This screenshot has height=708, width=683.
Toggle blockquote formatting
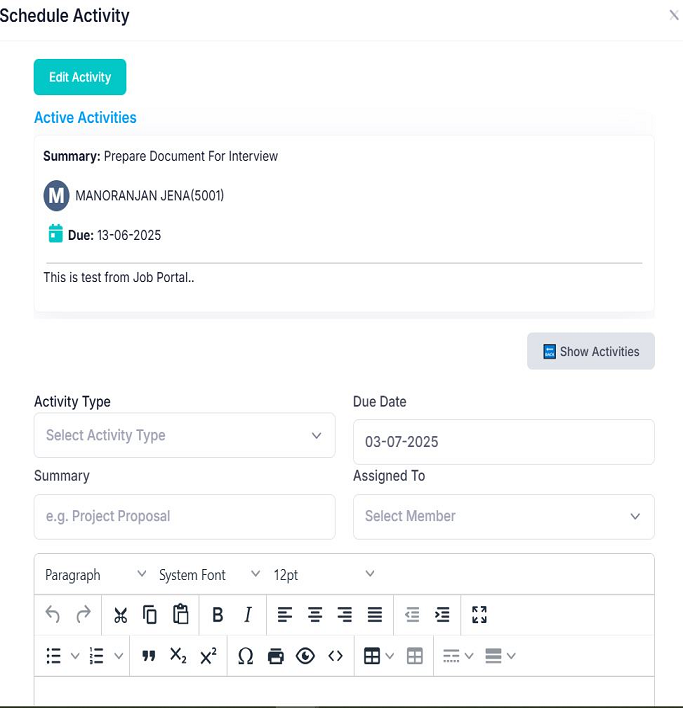point(149,656)
